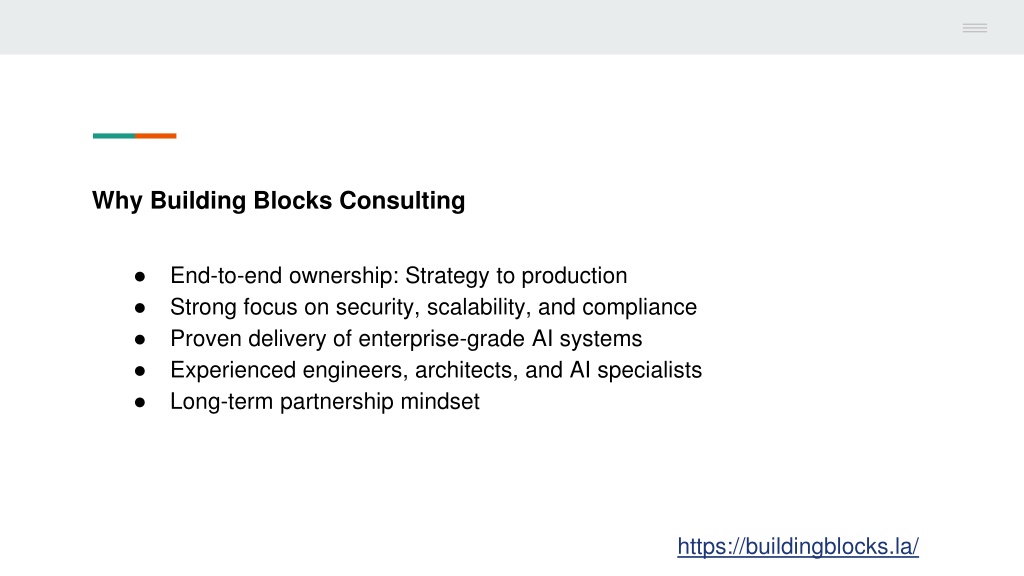Select the End-to-end ownership bullet text
This screenshot has width=1024, height=576.
(398, 276)
